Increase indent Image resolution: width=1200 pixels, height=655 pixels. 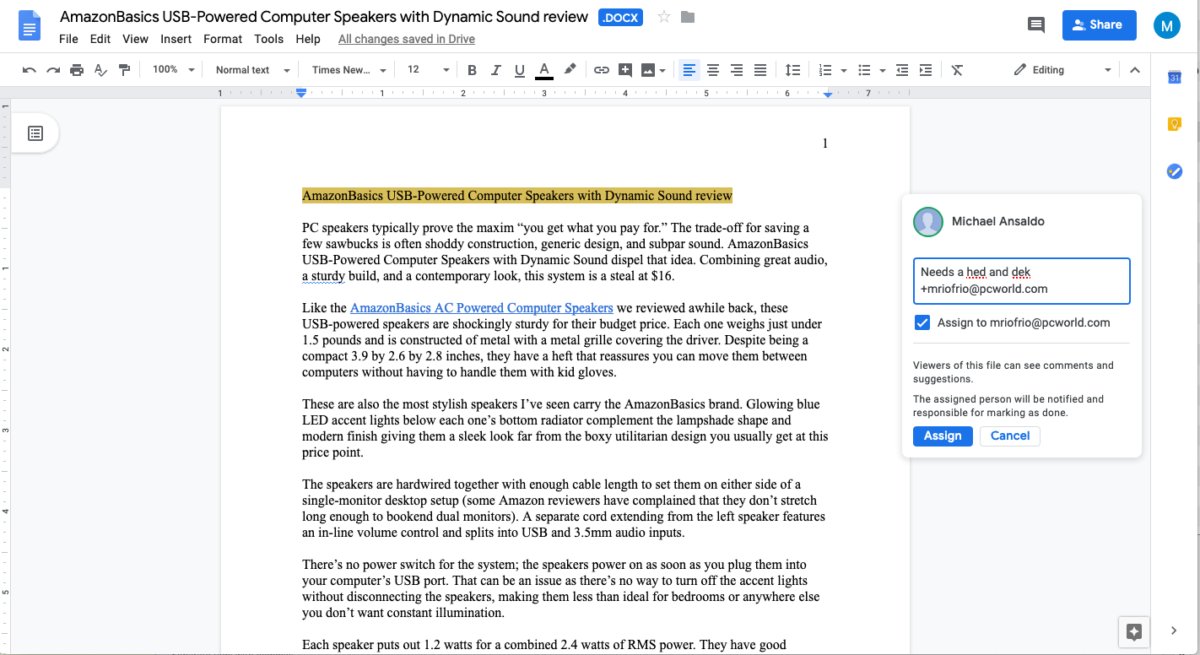tap(926, 70)
